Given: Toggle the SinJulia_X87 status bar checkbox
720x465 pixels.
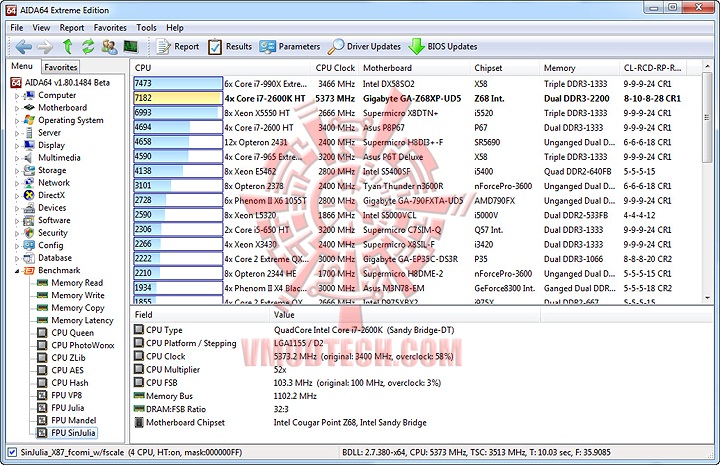Looking at the screenshot, I should 12,452.
